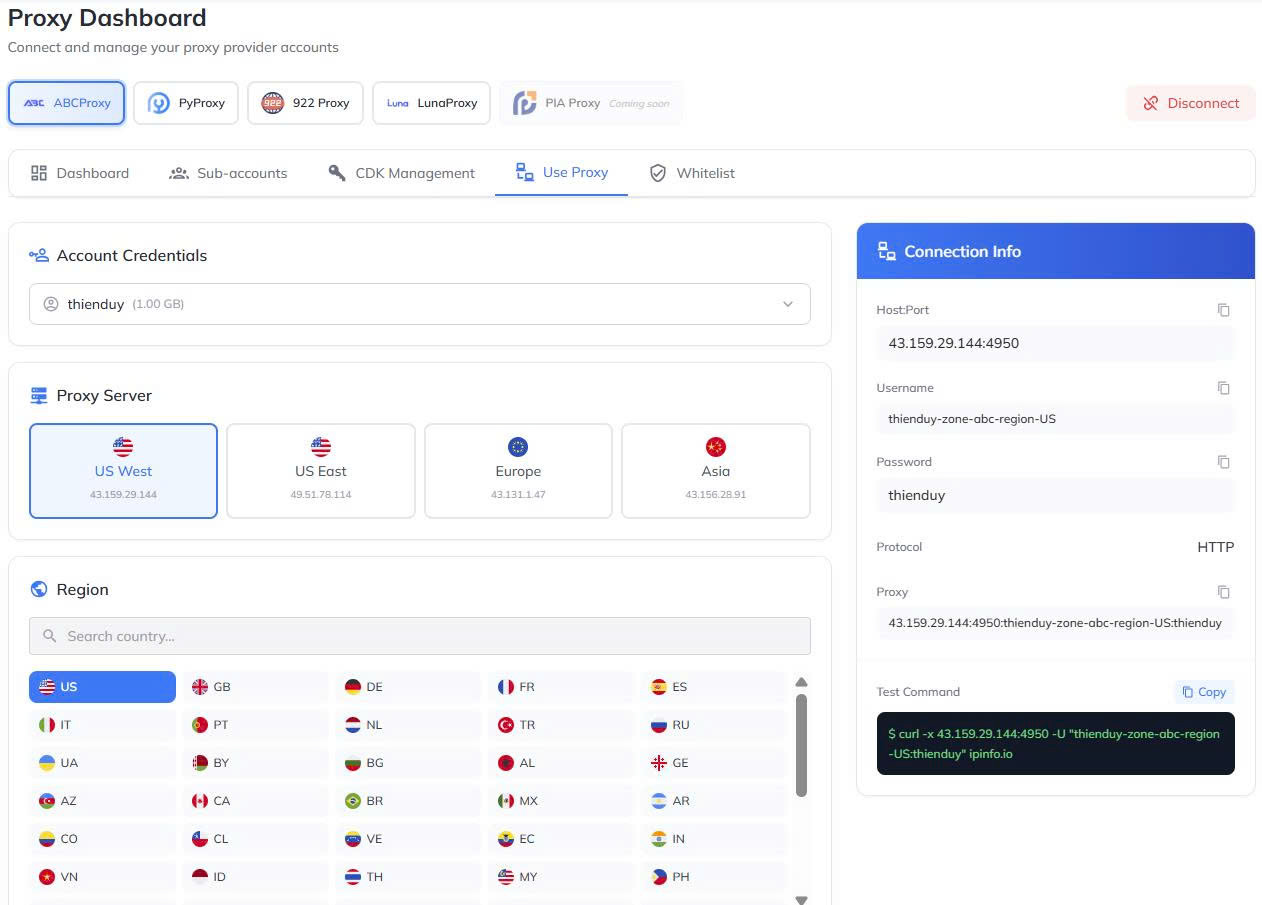Open the thienduy account credentials dropdown
This screenshot has width=1262, height=905.
[419, 304]
